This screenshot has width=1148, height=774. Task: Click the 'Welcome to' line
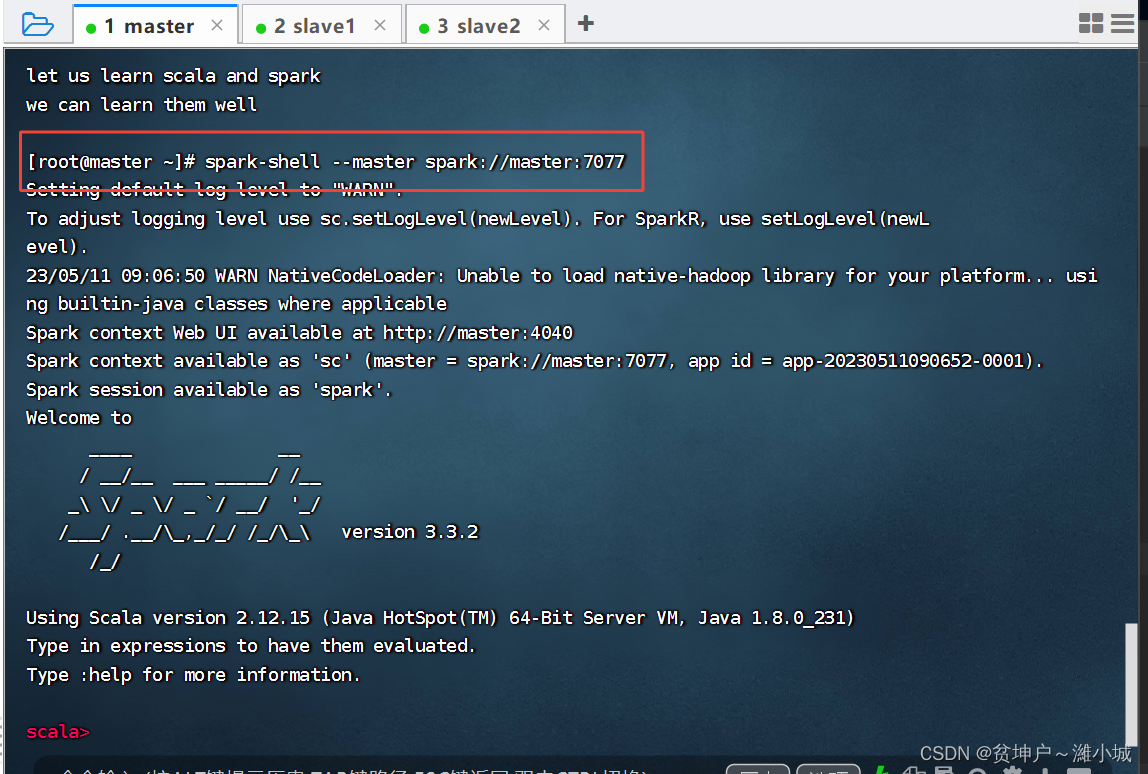(x=79, y=418)
